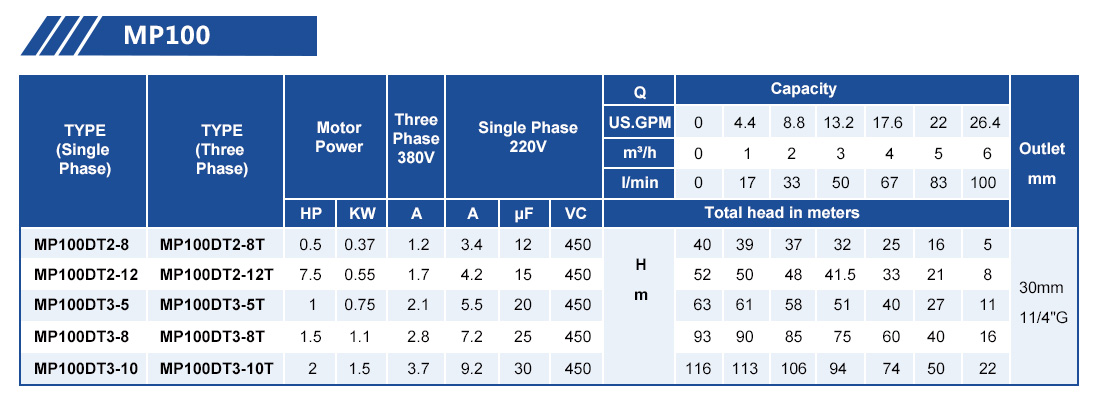
Task: Click the Three Phase 380V header
Action: (416, 137)
